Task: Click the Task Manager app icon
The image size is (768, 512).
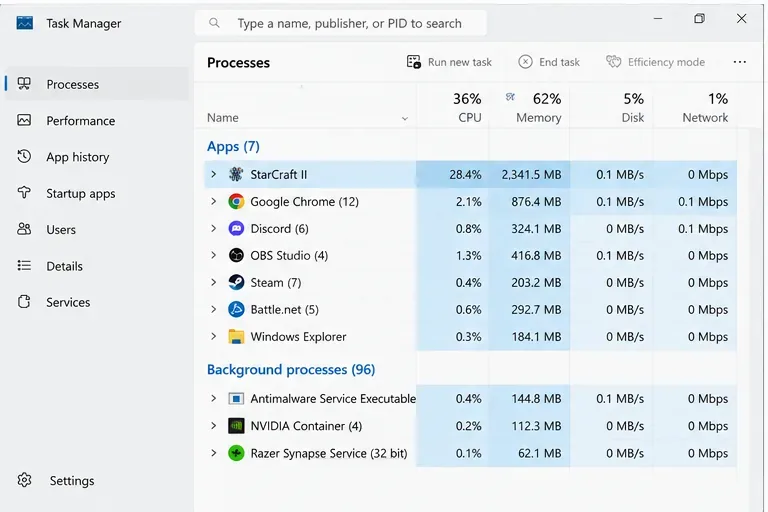Action: click(x=24, y=23)
